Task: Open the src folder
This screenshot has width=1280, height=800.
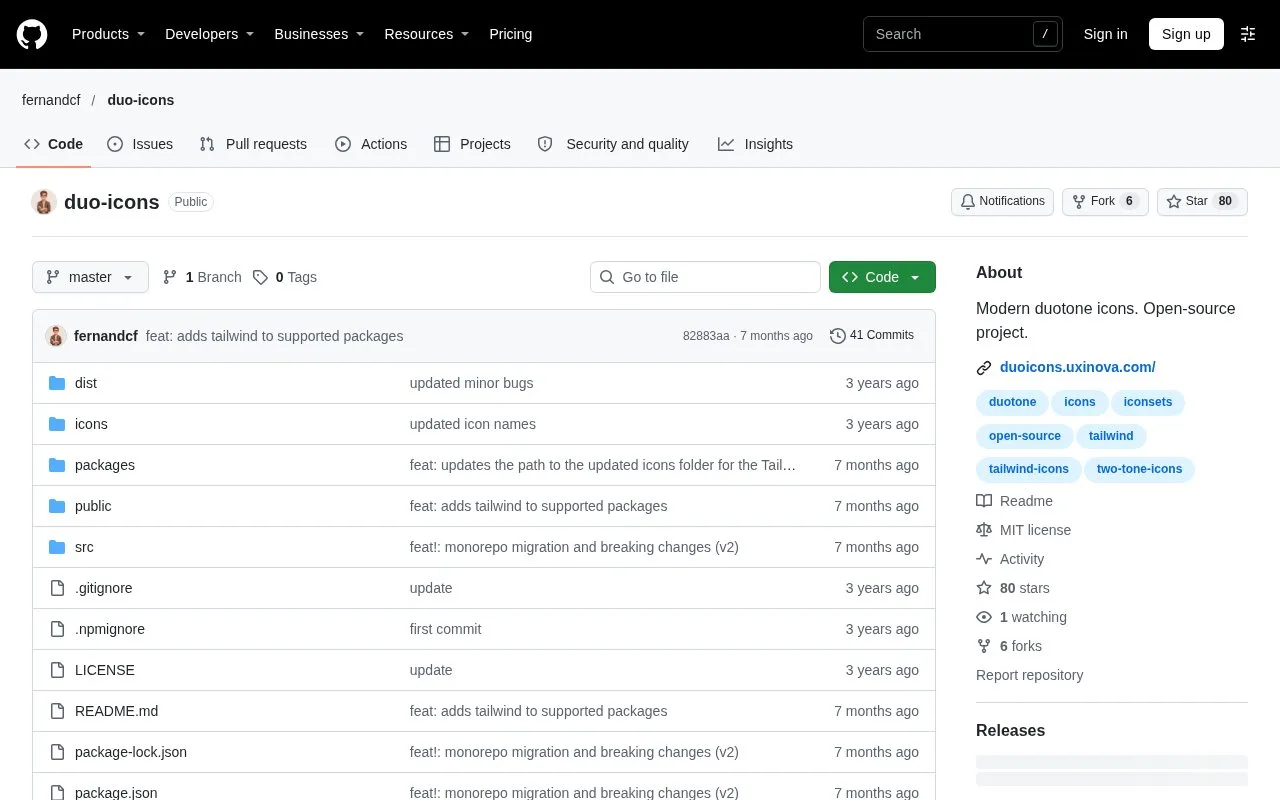Action: 84,547
